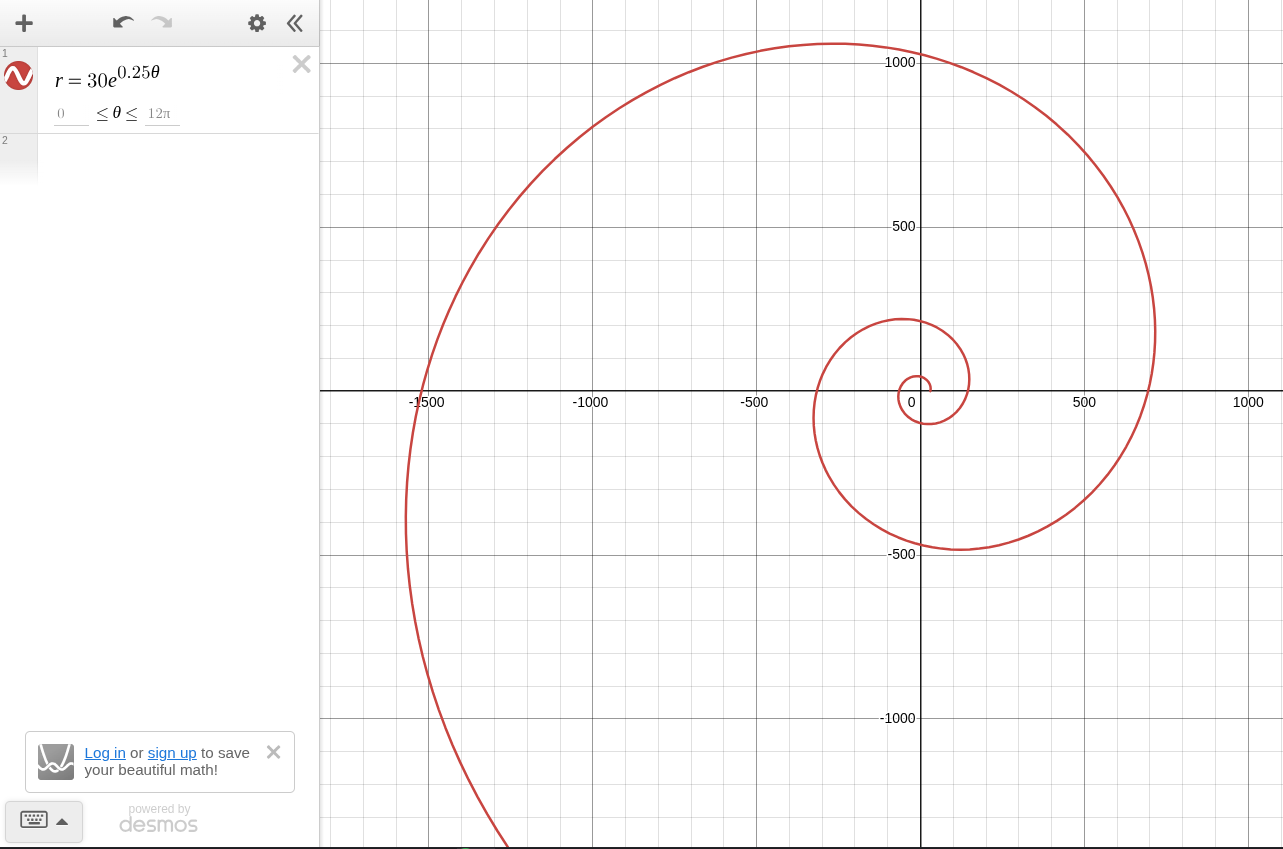Click the -1000 label on the y-axis
Screen dimensions: 1283x849
[898, 718]
